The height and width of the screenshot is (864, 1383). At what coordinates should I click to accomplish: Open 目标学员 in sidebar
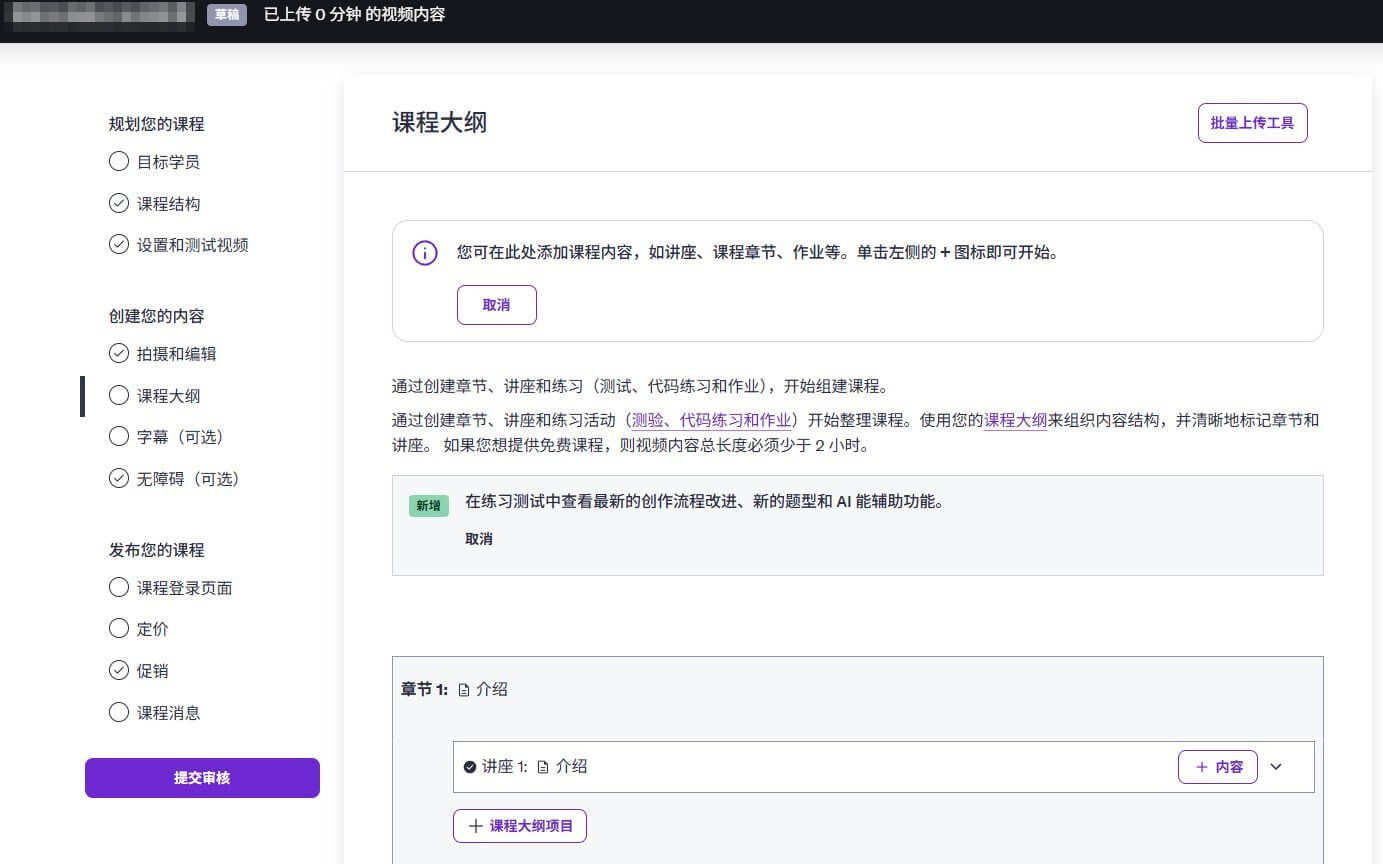tap(168, 162)
